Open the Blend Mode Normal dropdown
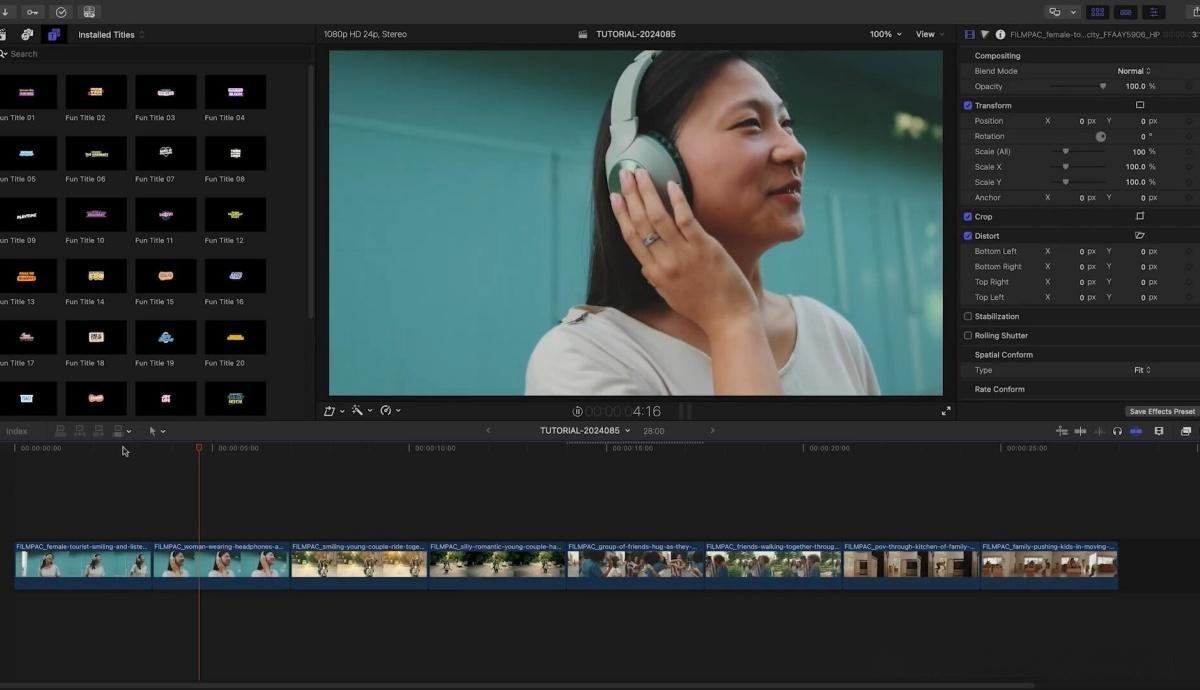1200x690 pixels. (x=1134, y=71)
